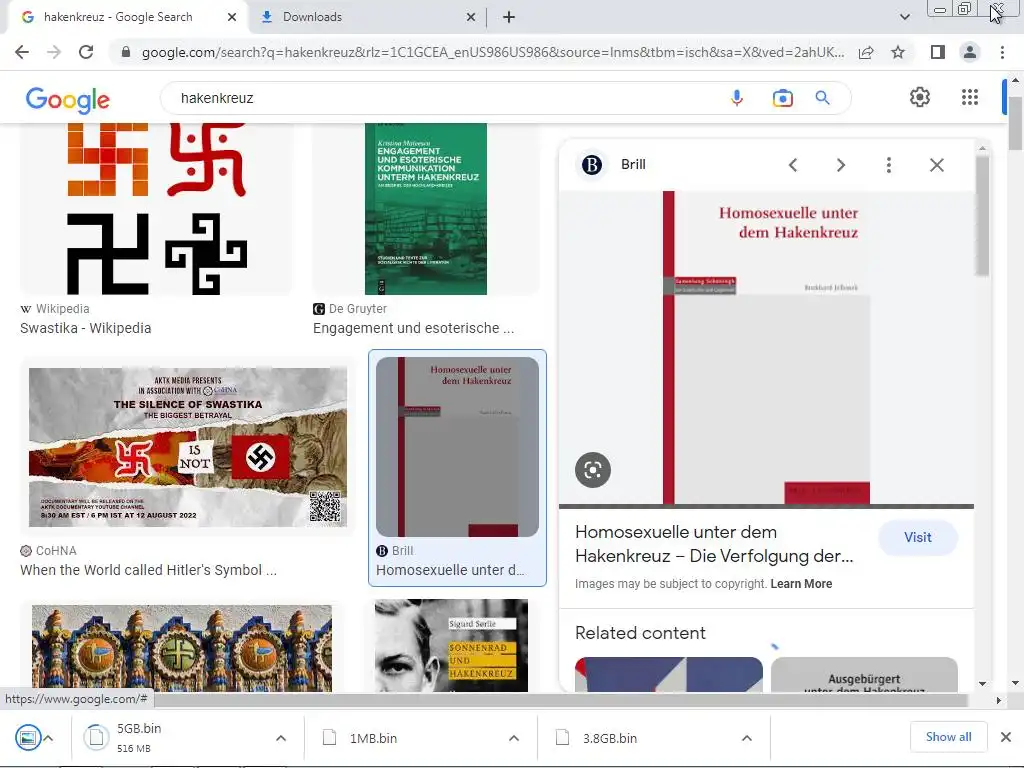The width and height of the screenshot is (1024, 768).
Task: Click the preview panel scroll-down arrow
Action: tap(982, 684)
